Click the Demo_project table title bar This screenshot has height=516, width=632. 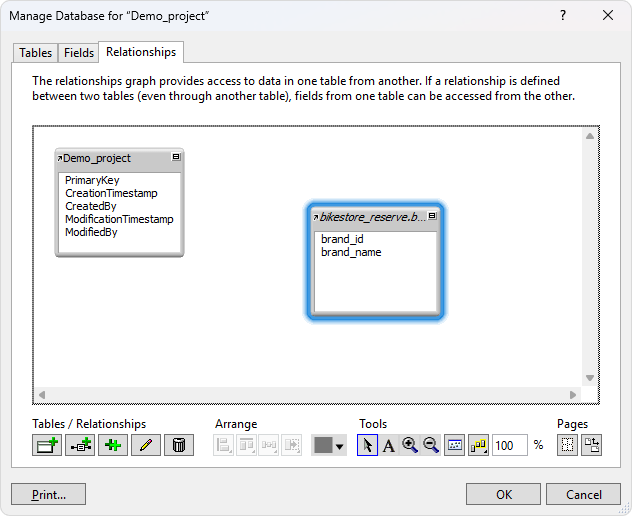click(x=117, y=158)
